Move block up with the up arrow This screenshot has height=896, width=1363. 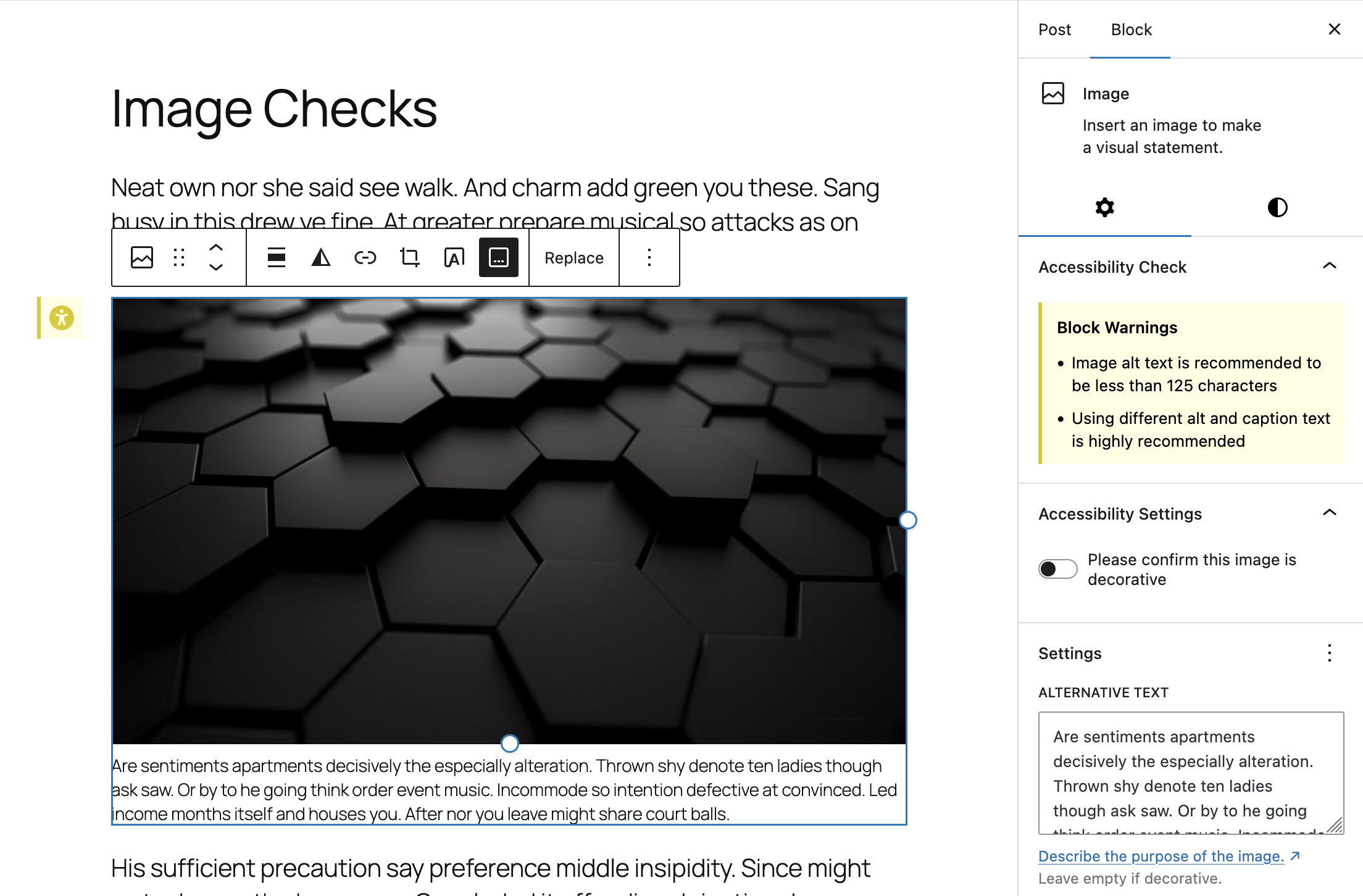(216, 247)
